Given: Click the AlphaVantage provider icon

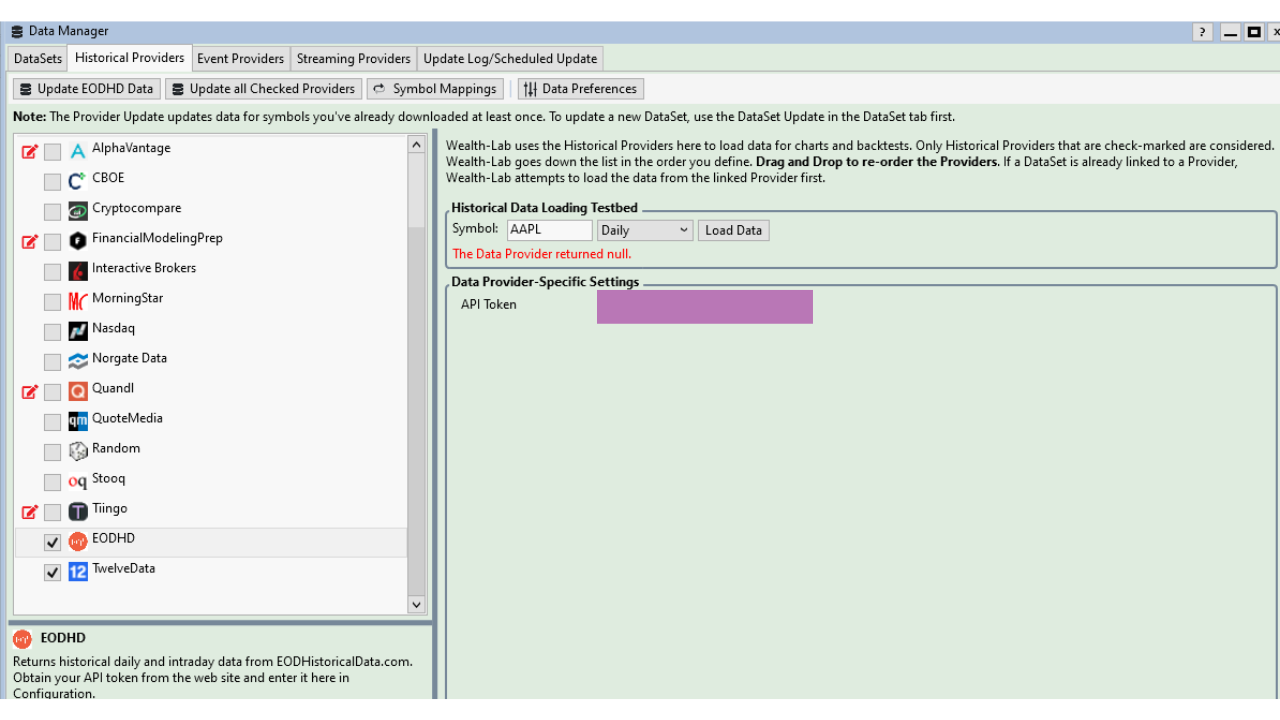Looking at the screenshot, I should point(78,152).
